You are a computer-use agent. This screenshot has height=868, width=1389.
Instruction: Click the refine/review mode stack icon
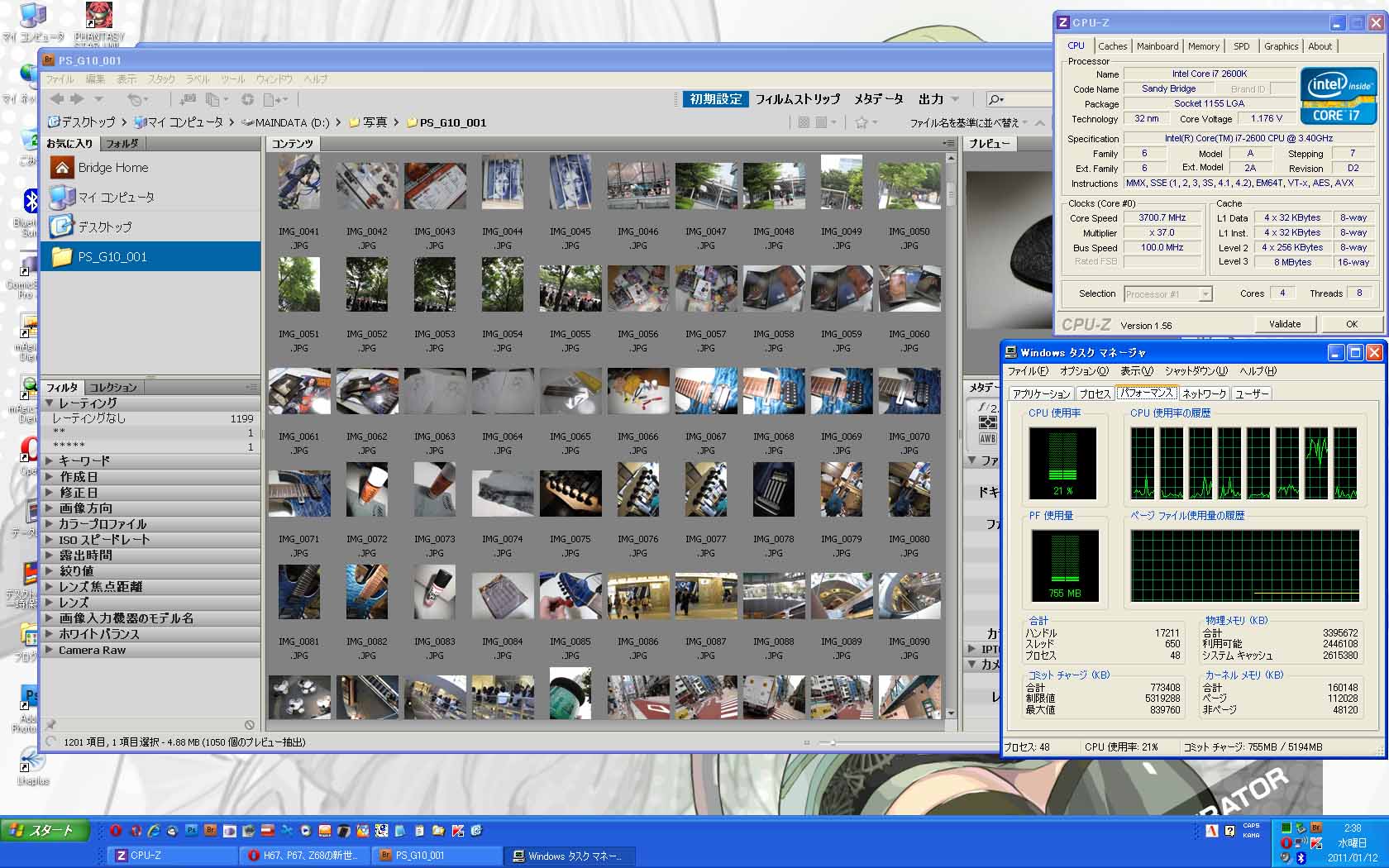pos(212,99)
